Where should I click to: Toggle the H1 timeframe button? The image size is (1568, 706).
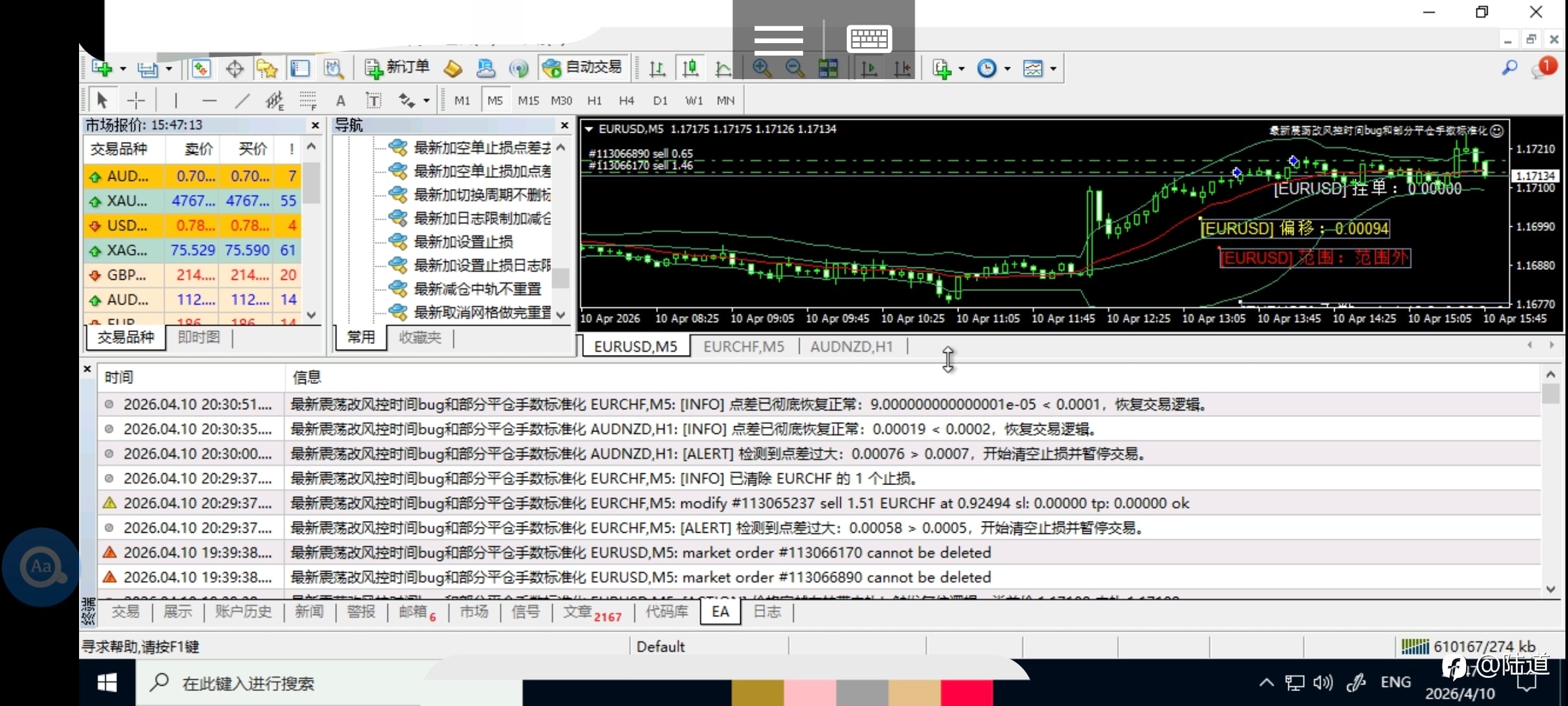(594, 101)
